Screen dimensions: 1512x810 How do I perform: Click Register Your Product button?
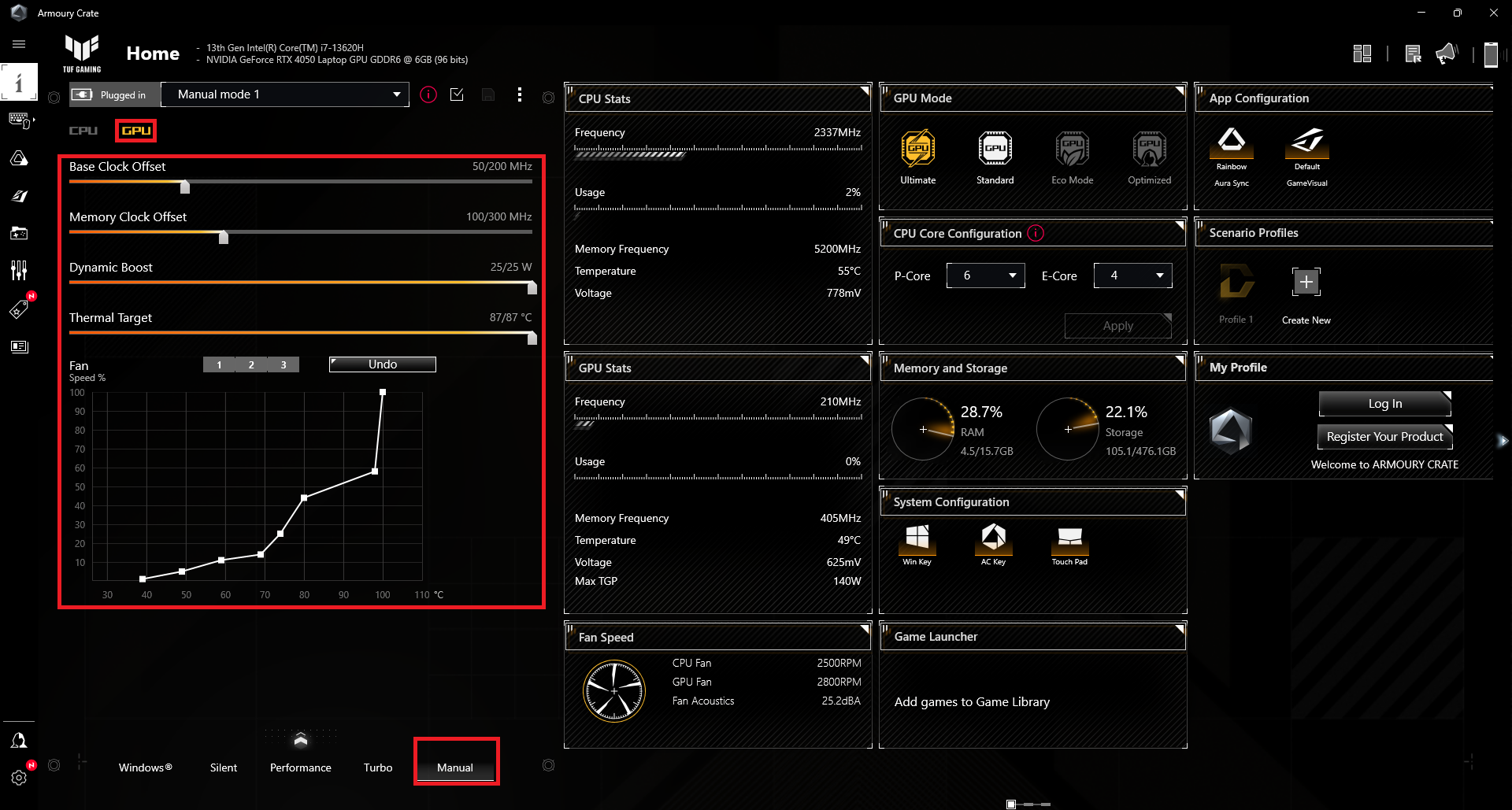(x=1384, y=437)
